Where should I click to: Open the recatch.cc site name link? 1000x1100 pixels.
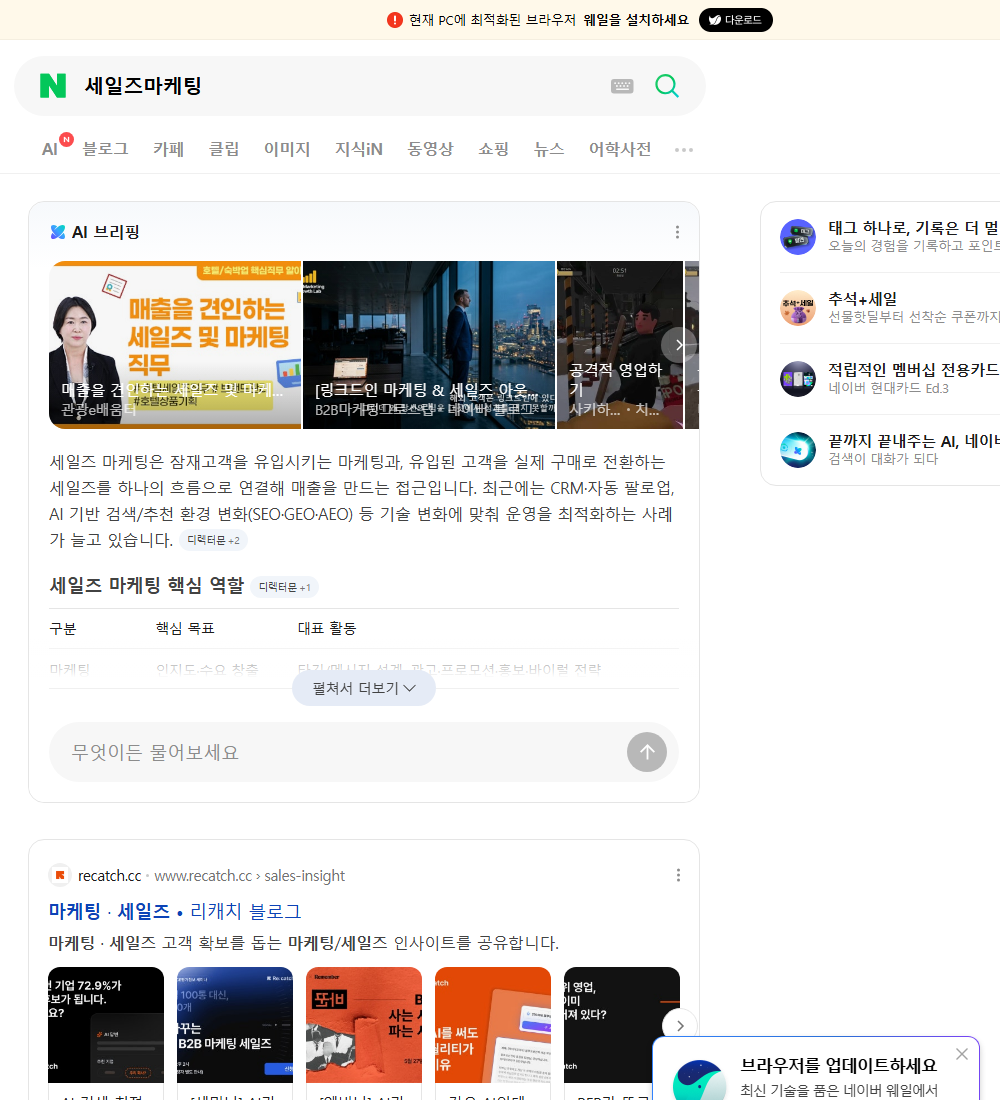point(109,876)
